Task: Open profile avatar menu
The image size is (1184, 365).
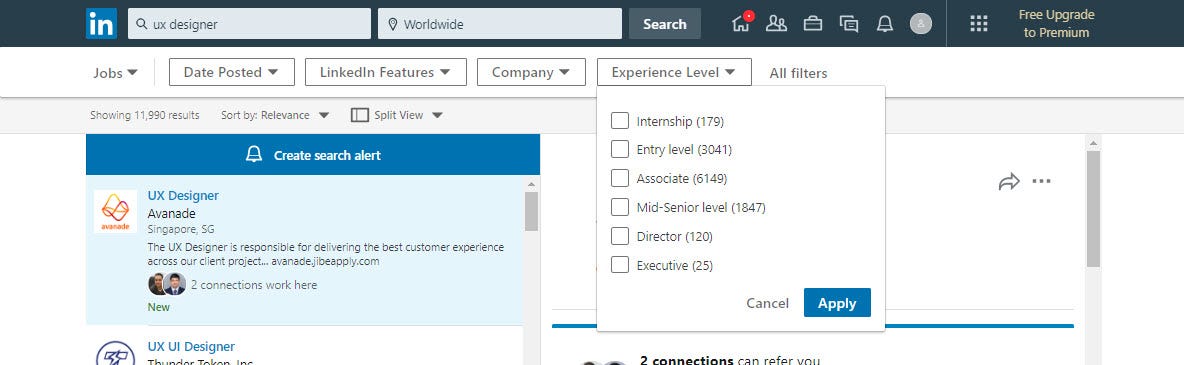Action: (x=920, y=23)
